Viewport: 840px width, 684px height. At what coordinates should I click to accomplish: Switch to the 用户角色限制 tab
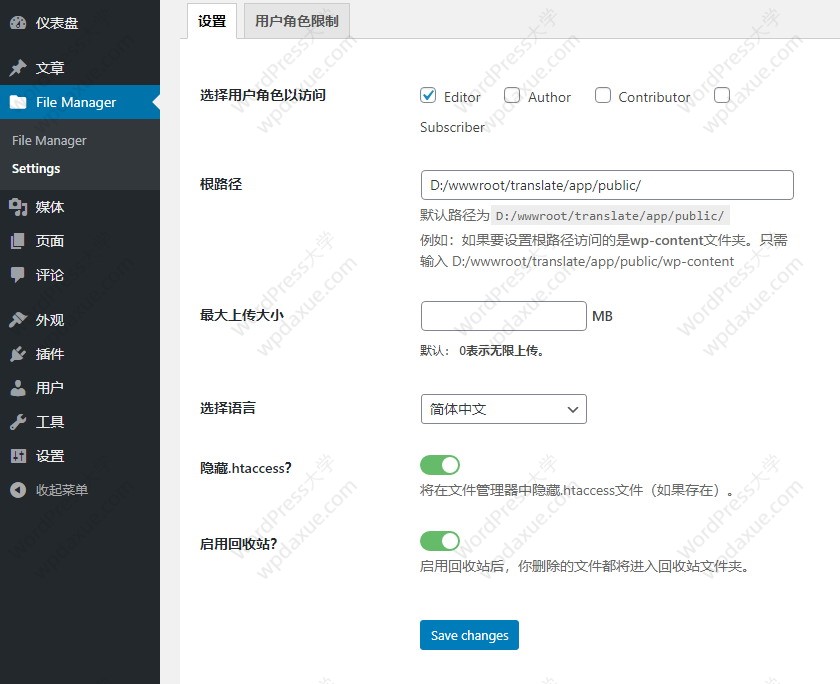point(296,21)
